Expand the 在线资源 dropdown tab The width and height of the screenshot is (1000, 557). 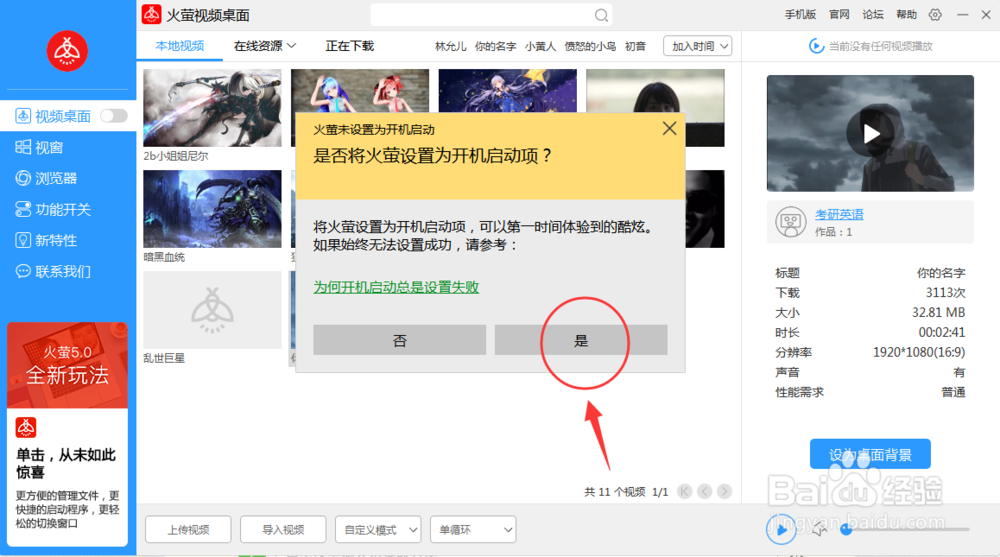(265, 46)
